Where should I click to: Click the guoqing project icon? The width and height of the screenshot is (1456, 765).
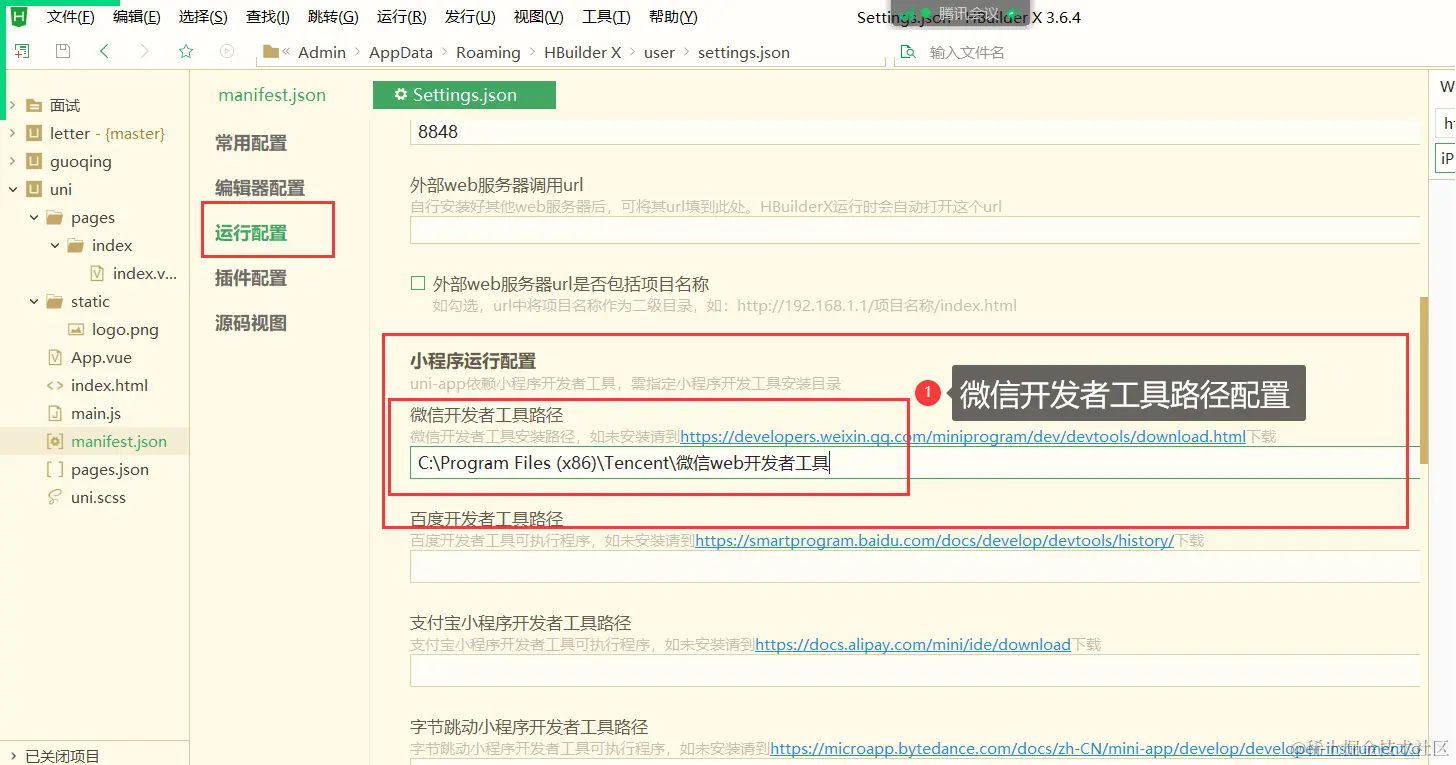(34, 161)
